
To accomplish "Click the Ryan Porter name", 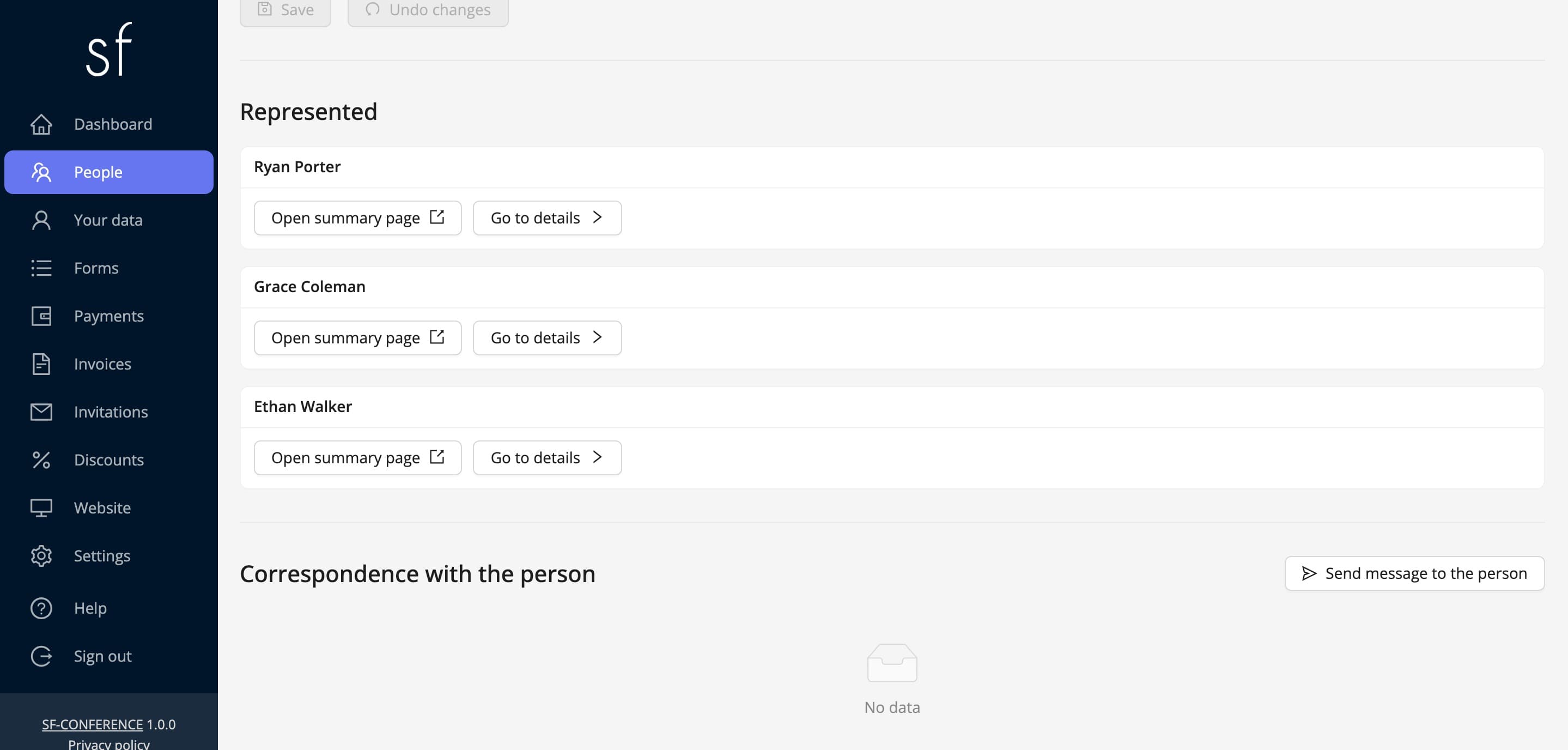I will coord(297,167).
